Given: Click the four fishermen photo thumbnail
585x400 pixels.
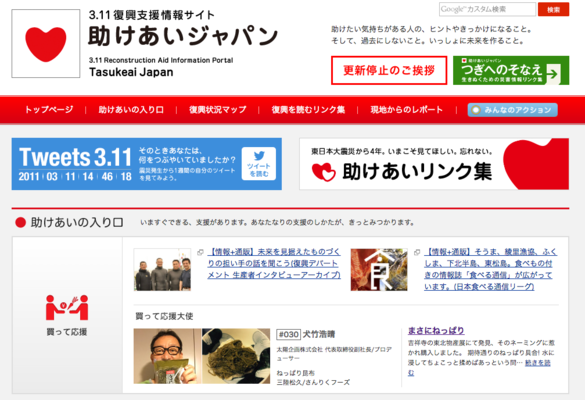Looking at the screenshot, I should click(x=162, y=269).
